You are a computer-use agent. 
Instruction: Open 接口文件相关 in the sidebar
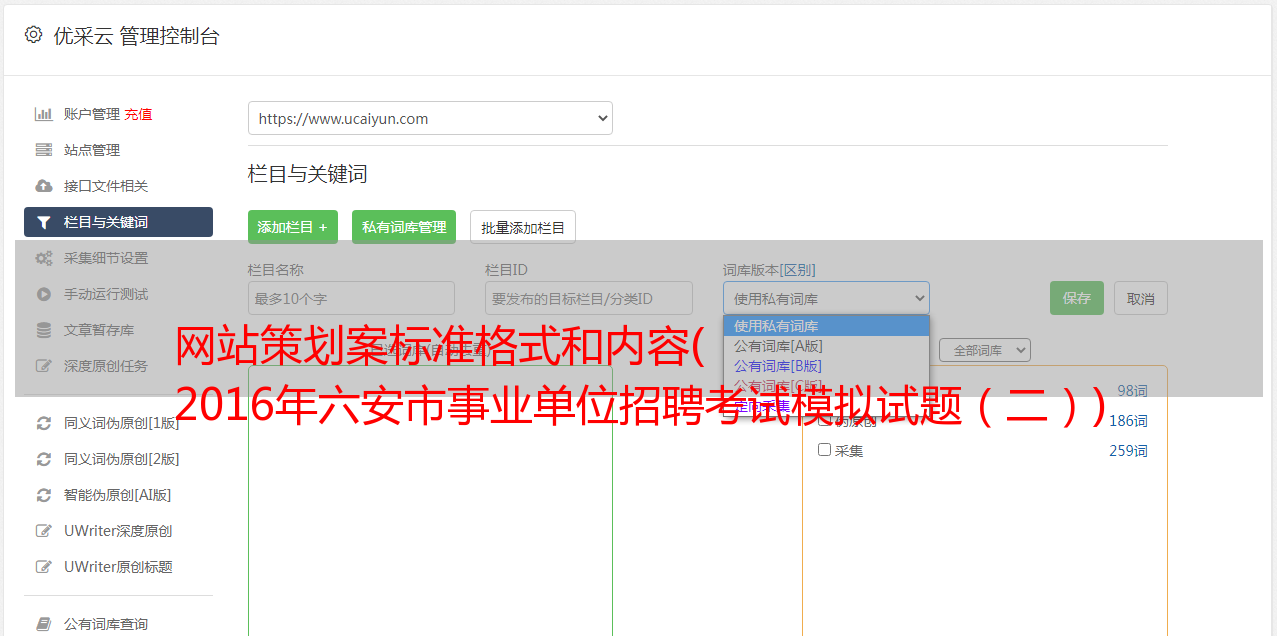106,186
